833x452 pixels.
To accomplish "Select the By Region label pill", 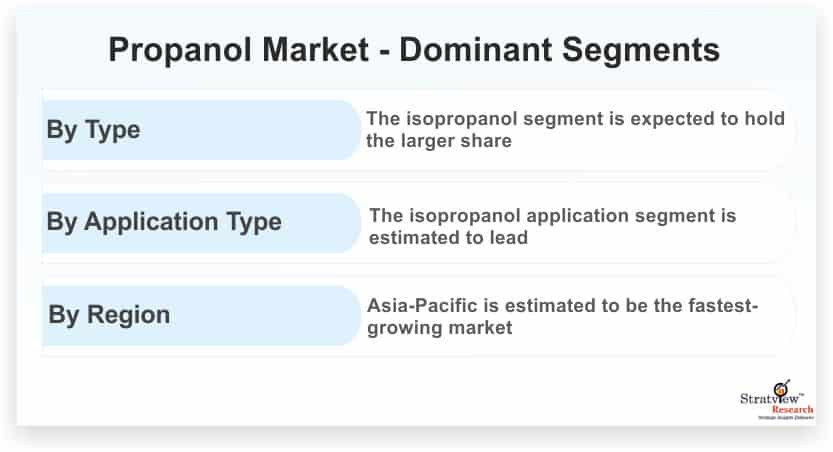I will click(x=201, y=315).
